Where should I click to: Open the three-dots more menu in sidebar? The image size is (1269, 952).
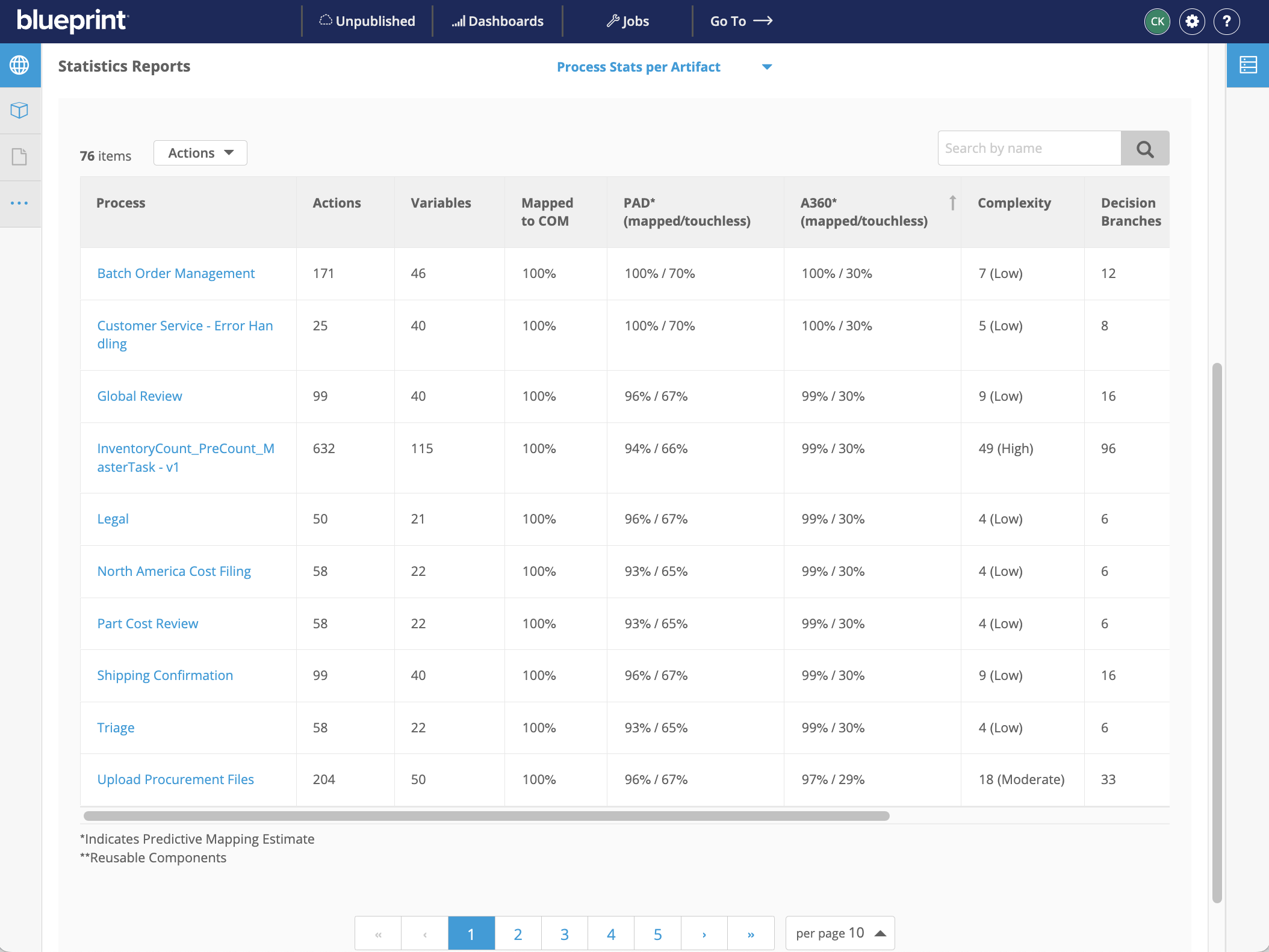[x=19, y=203]
